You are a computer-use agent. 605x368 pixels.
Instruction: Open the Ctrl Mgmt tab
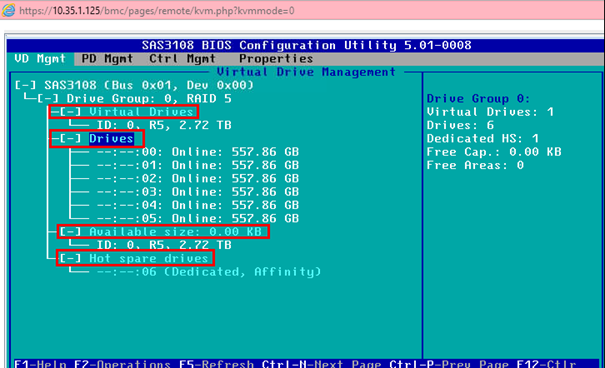point(183,59)
